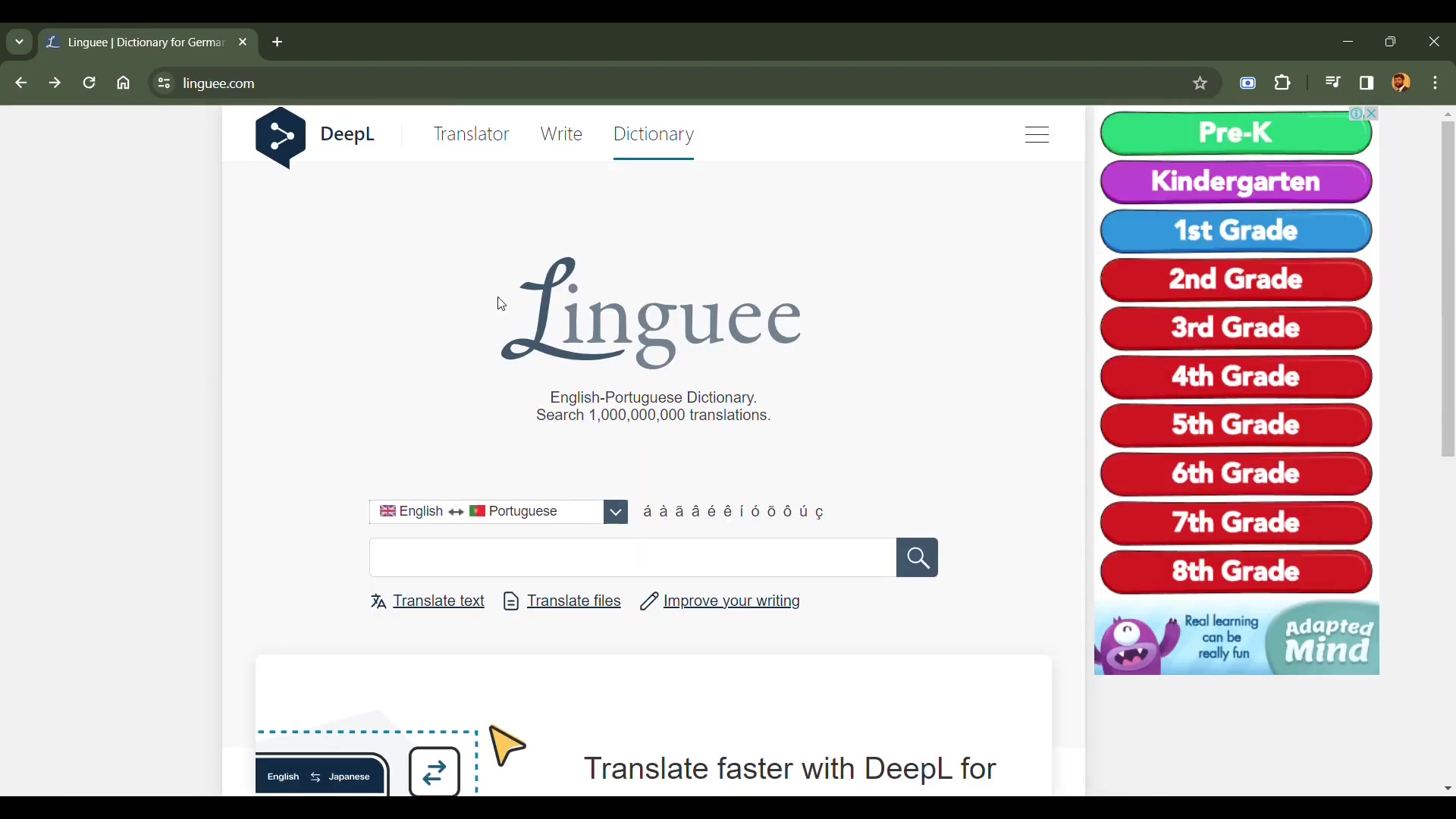Click the magnifying glass search button
Screen dimensions: 1456x819
(x=917, y=557)
